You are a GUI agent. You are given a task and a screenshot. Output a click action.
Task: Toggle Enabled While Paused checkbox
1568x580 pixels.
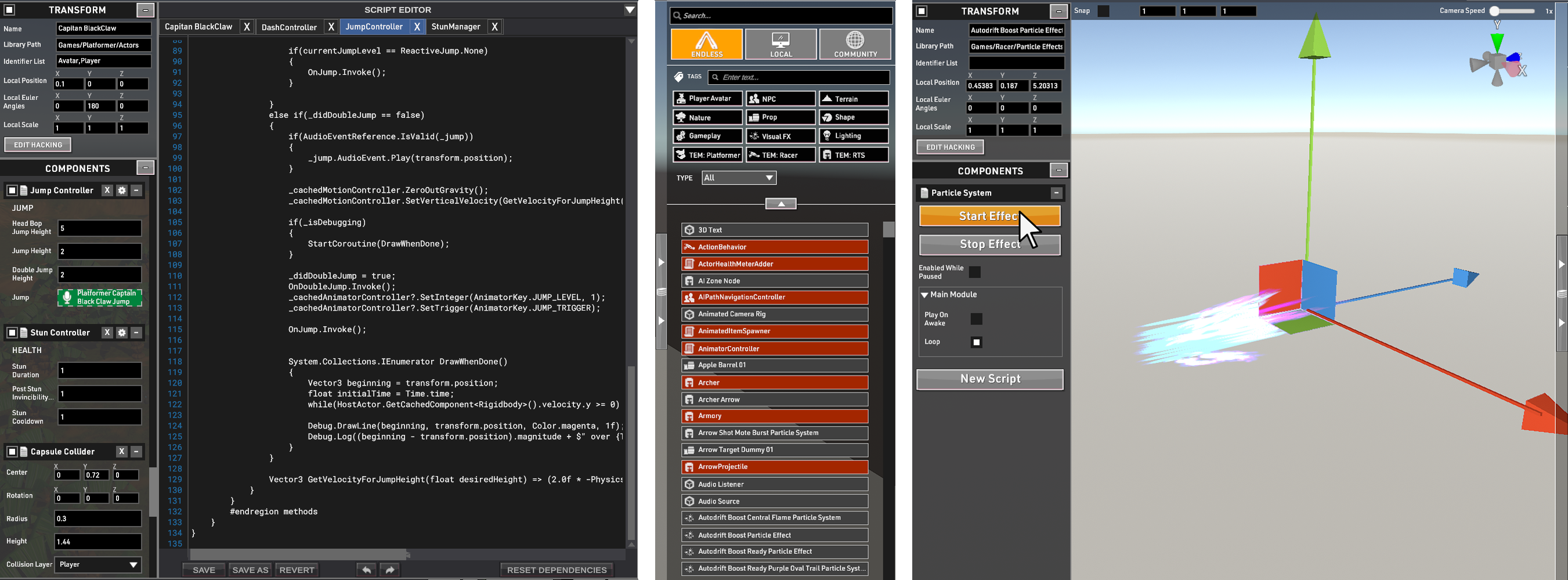[974, 272]
